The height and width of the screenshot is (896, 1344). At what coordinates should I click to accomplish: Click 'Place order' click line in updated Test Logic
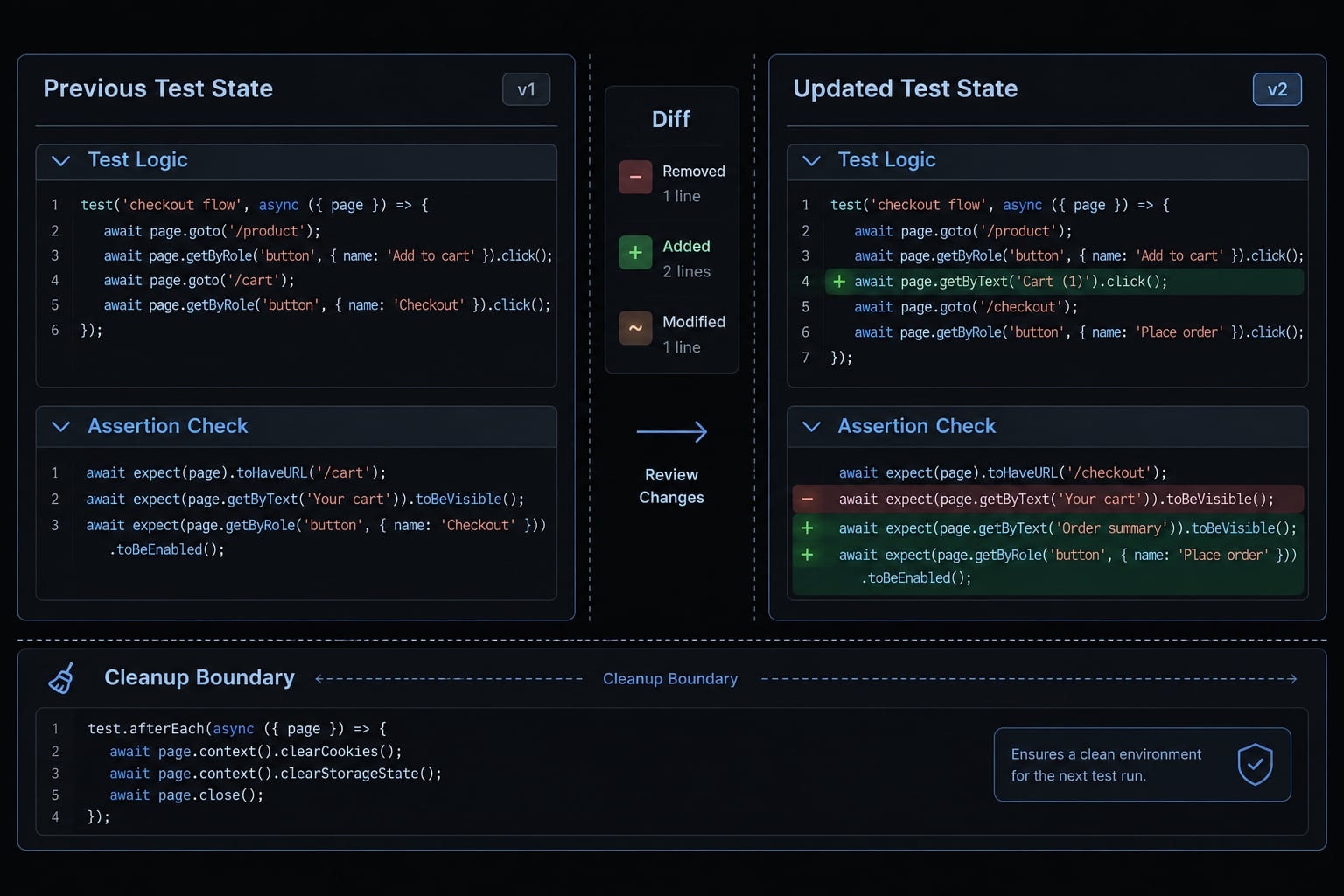tap(1079, 332)
